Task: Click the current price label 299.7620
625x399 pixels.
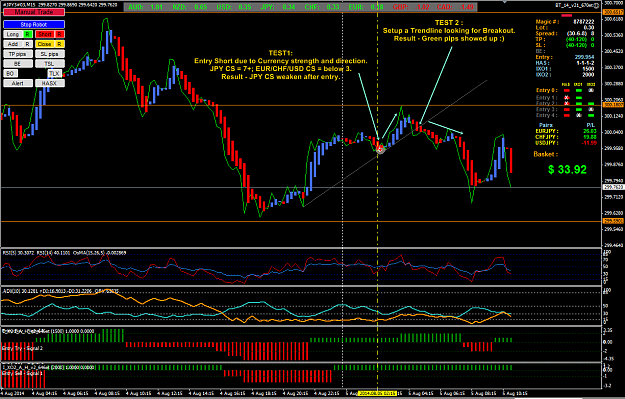Action: 613,187
